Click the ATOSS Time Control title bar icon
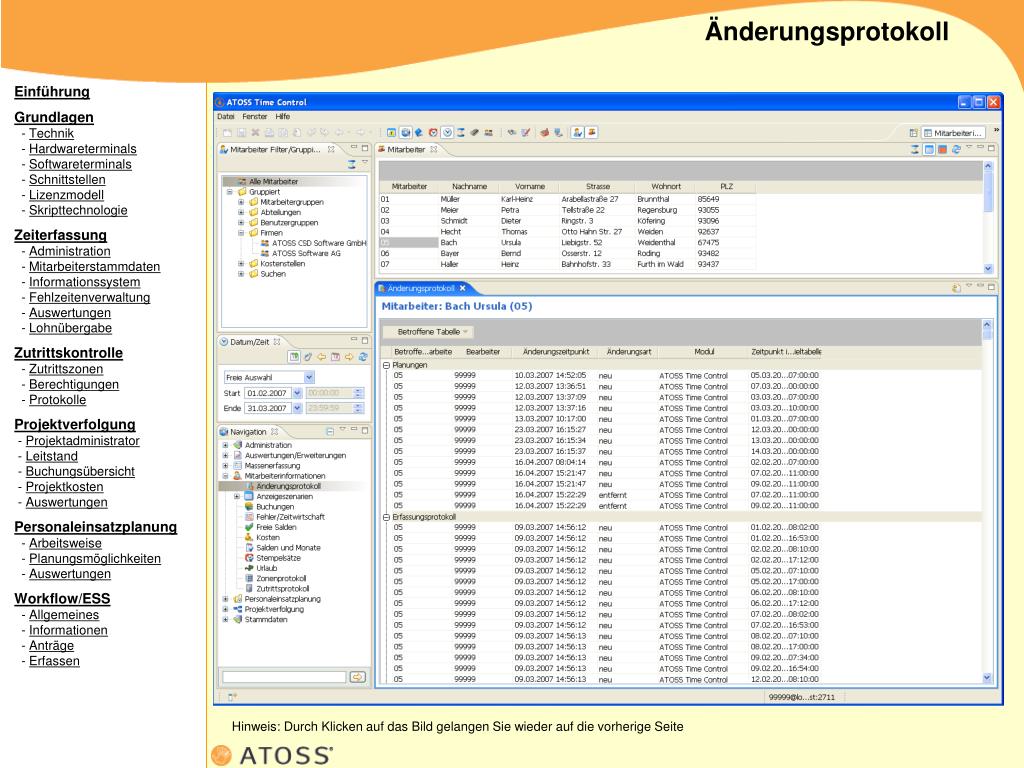The image size is (1024, 768). pyautogui.click(x=220, y=102)
